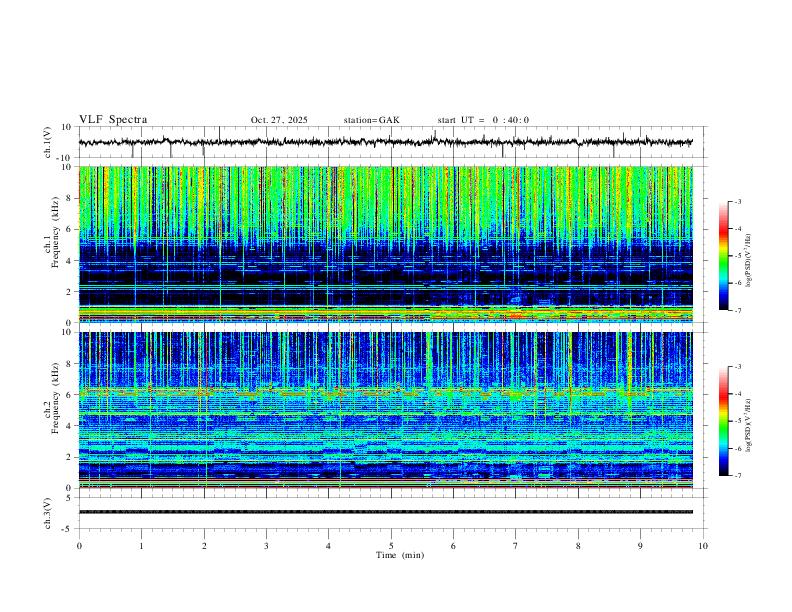Click the upper ch.1 PSD color bar
This screenshot has width=792, height=612.
coord(723,256)
